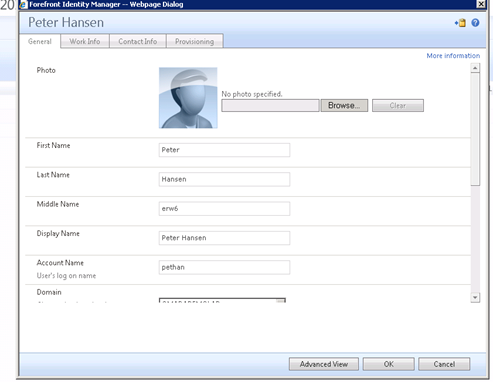Switch to the General tab
The image size is (493, 382).
tap(40, 41)
